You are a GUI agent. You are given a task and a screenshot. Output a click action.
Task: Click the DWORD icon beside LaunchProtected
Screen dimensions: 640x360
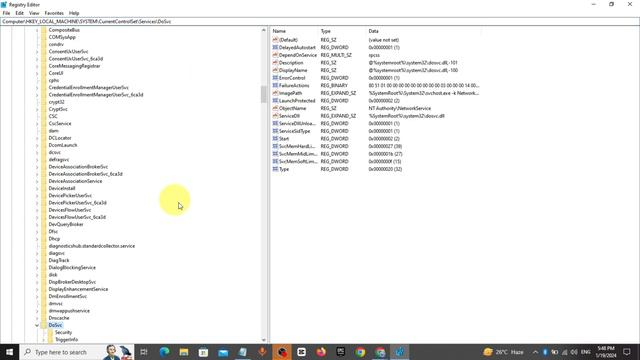coord(275,101)
